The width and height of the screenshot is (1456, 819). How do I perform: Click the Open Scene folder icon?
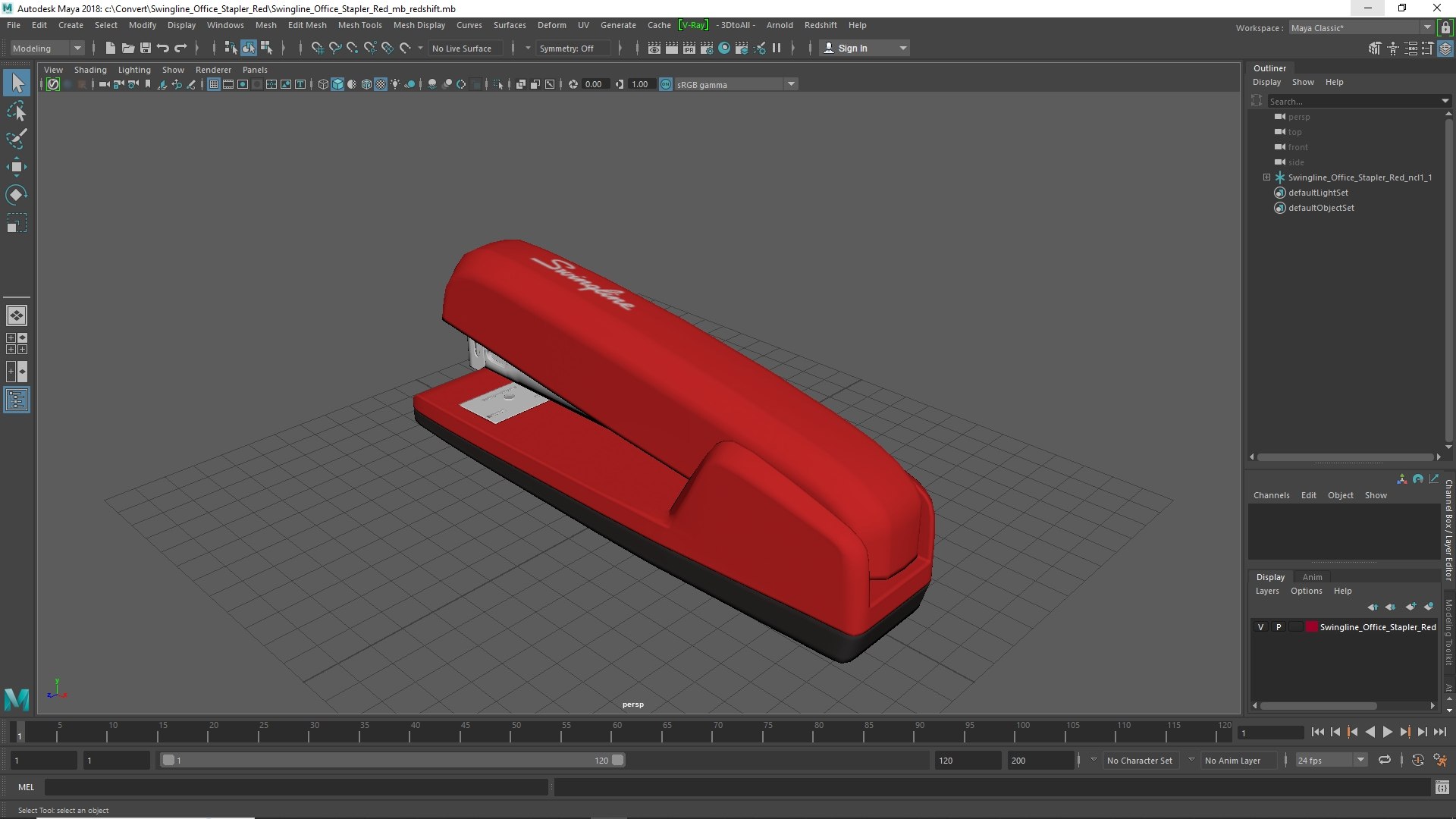click(128, 48)
